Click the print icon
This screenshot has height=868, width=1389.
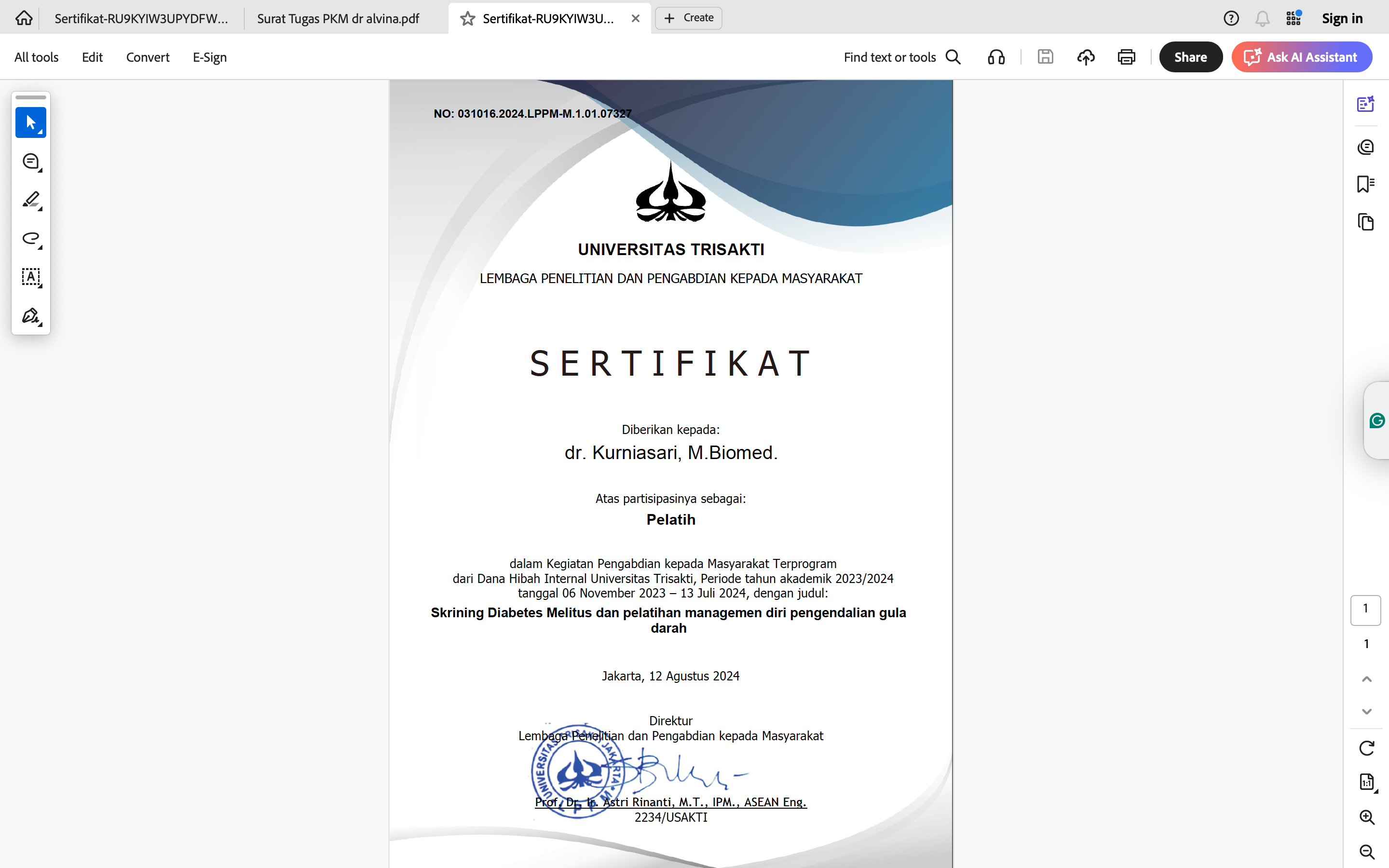tap(1126, 57)
